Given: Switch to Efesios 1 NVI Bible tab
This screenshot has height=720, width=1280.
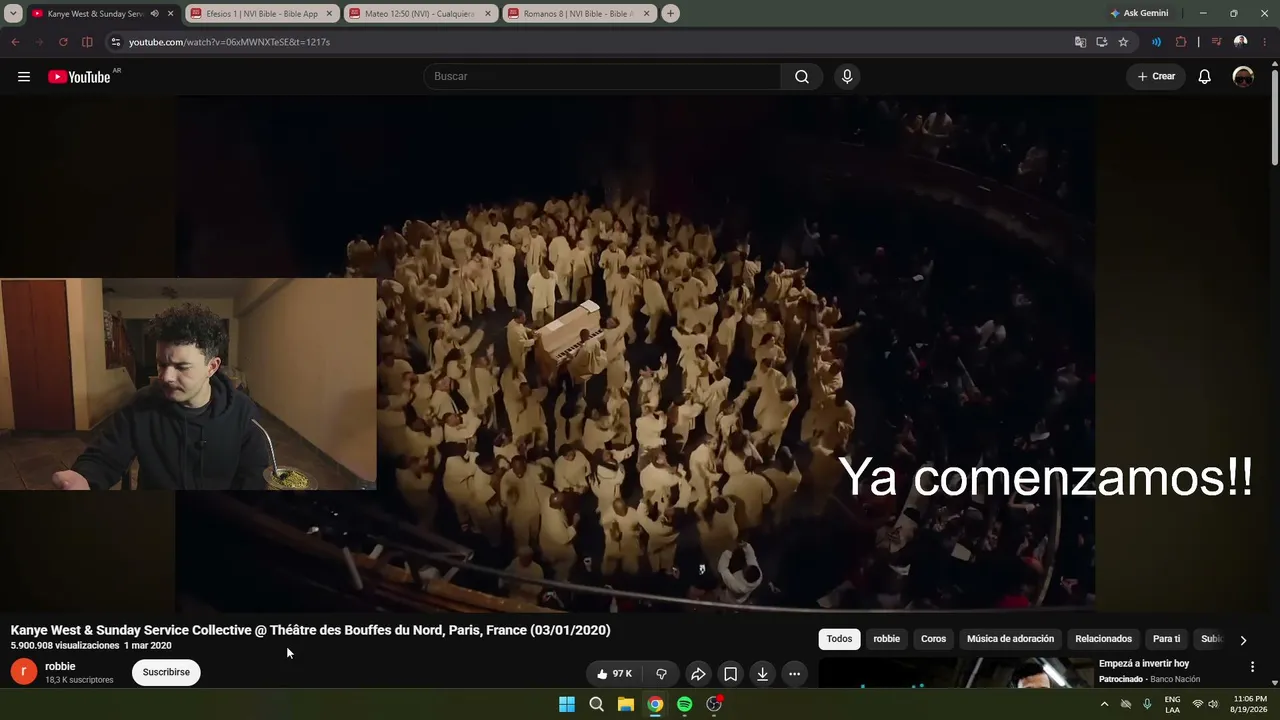Looking at the screenshot, I should [260, 14].
